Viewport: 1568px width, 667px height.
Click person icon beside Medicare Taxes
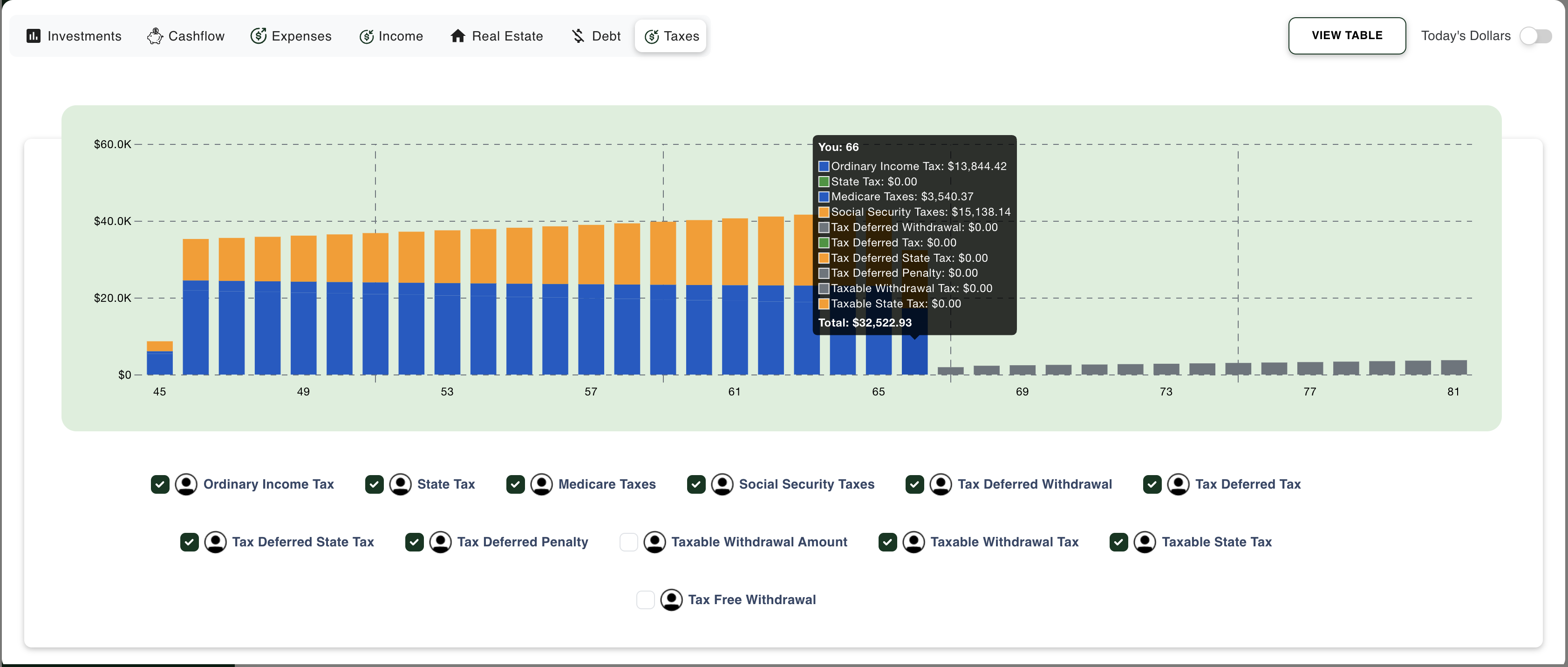click(x=541, y=484)
